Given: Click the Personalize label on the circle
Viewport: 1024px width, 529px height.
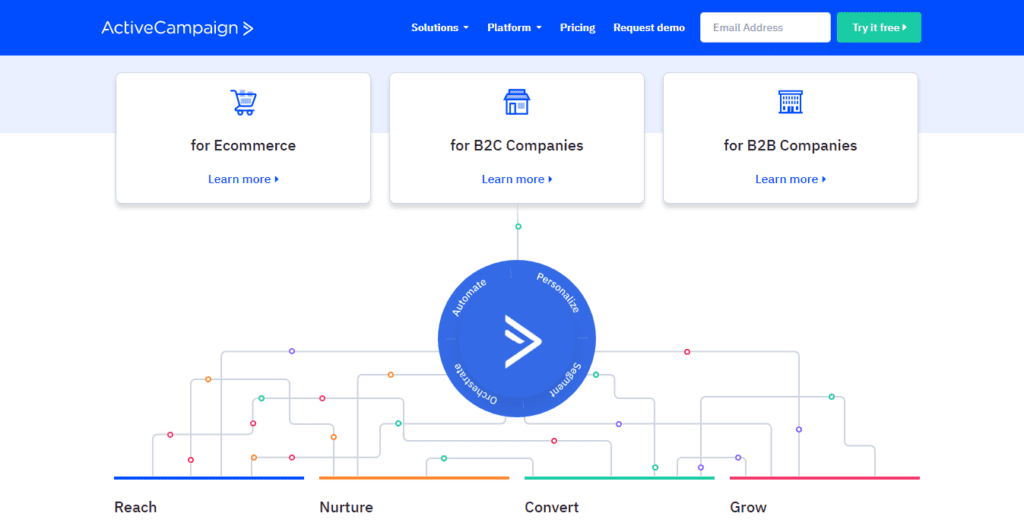Looking at the screenshot, I should (558, 293).
